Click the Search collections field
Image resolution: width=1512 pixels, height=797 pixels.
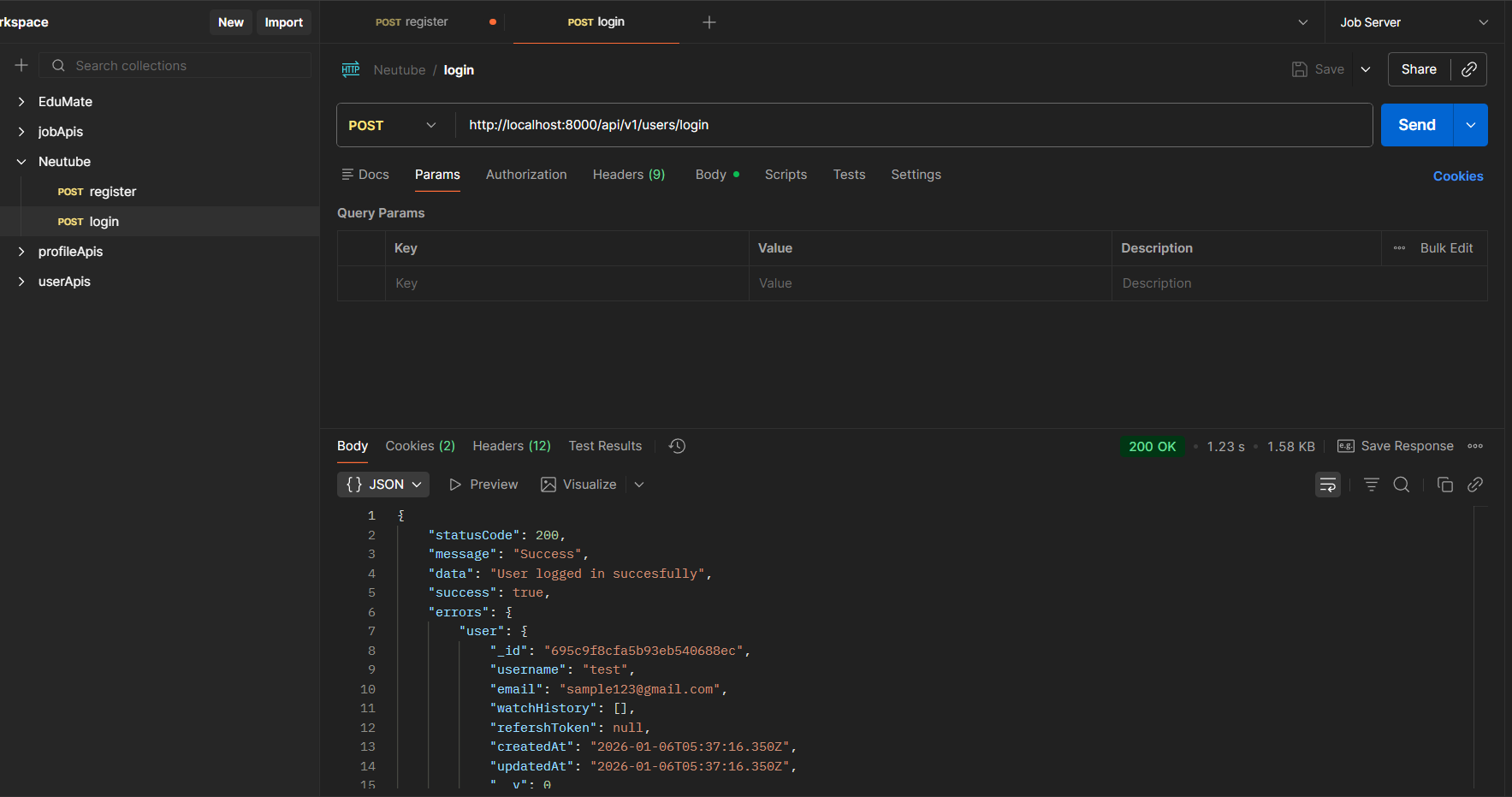tap(175, 66)
